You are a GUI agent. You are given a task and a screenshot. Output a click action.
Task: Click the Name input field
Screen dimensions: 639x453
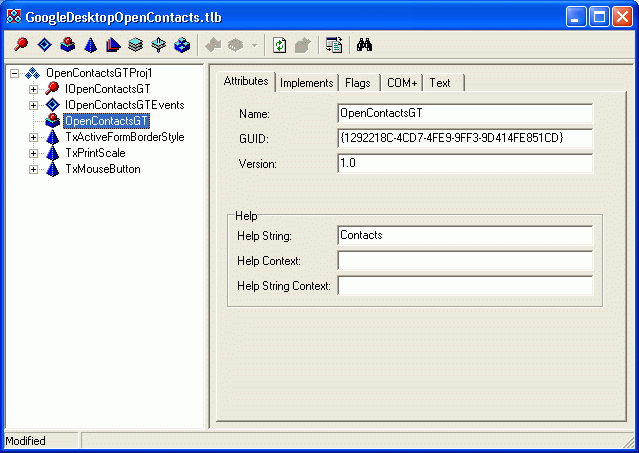465,113
